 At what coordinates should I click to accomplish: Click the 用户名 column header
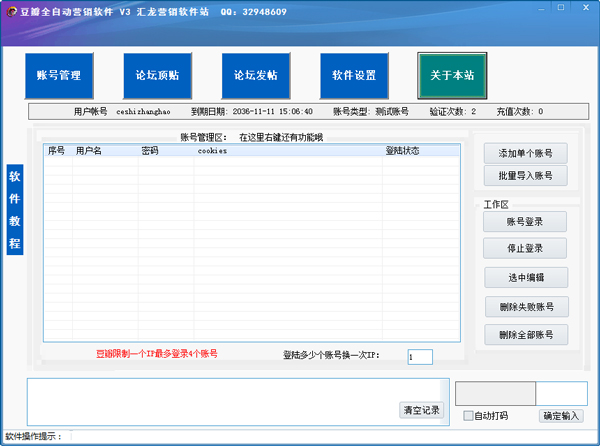105,151
